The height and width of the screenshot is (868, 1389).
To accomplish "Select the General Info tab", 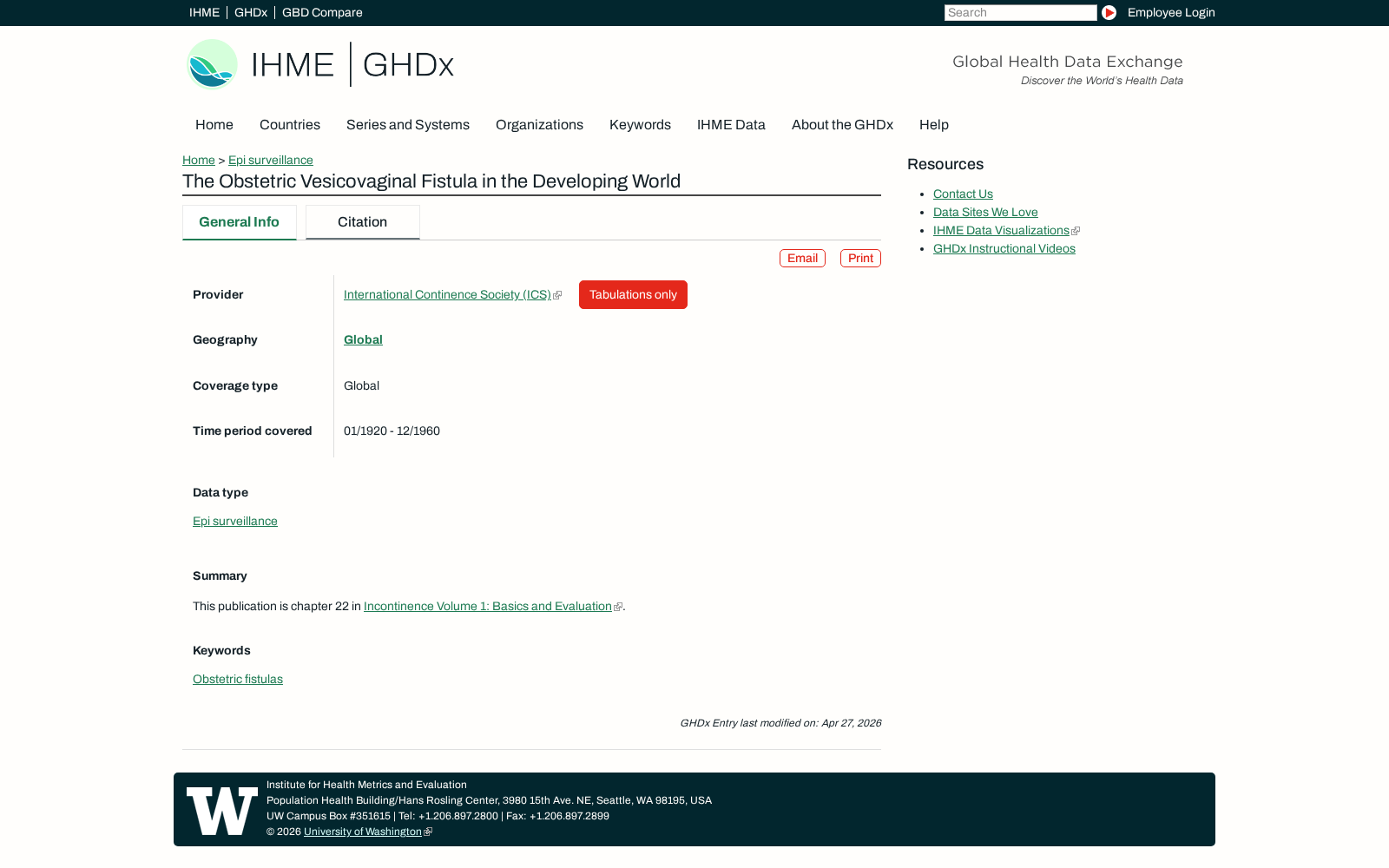I will [240, 222].
